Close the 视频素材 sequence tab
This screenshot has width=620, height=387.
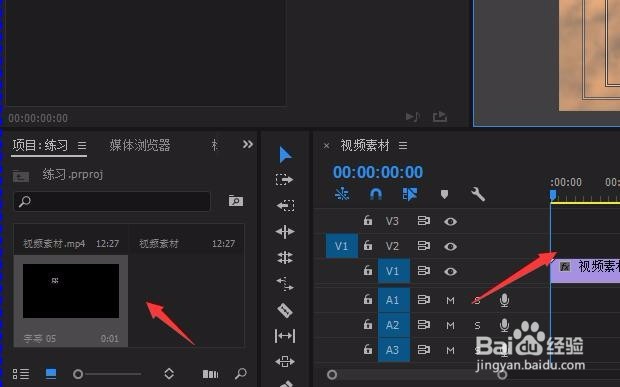[x=326, y=146]
